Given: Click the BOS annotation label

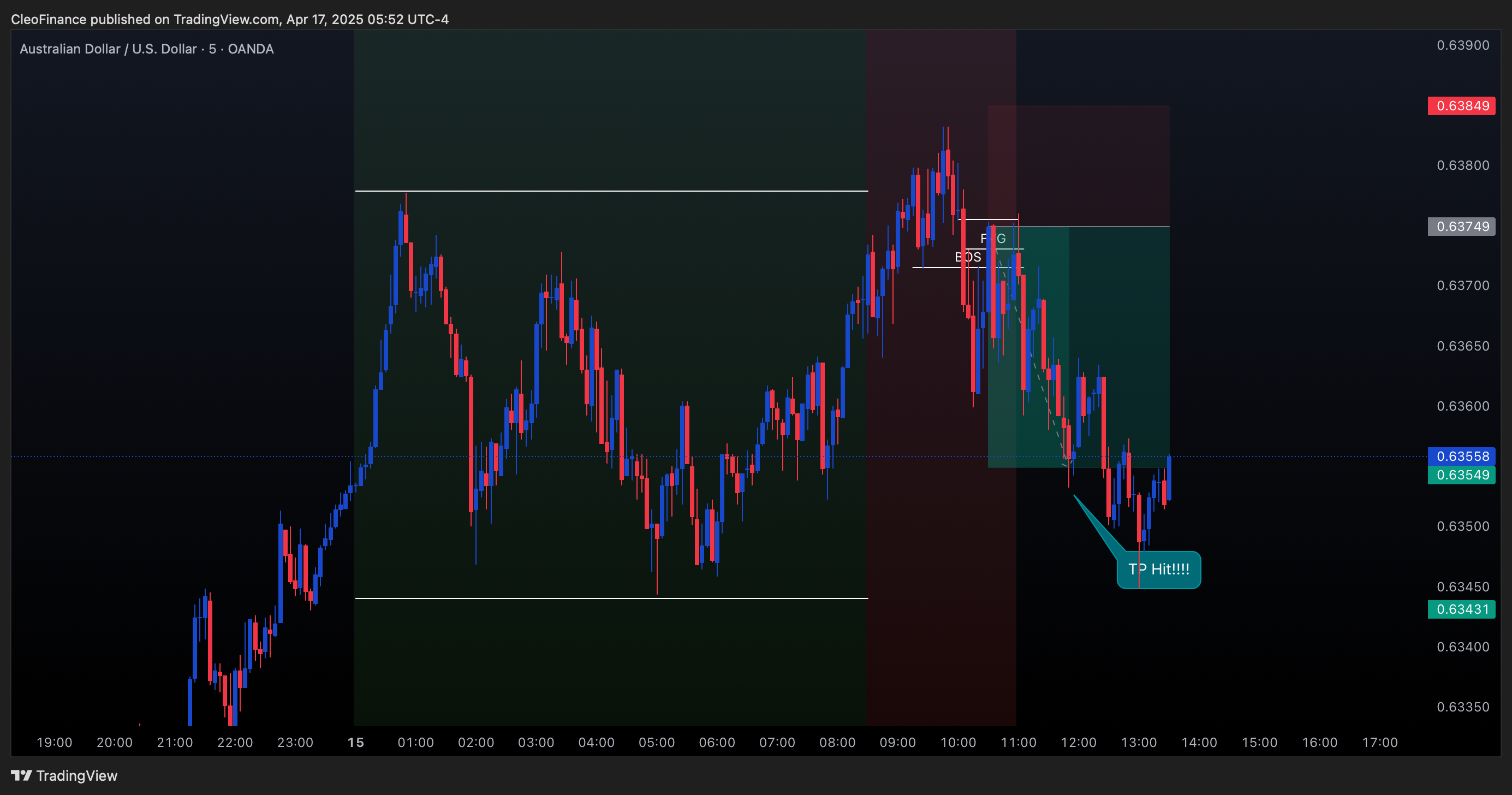Looking at the screenshot, I should pos(968,257).
